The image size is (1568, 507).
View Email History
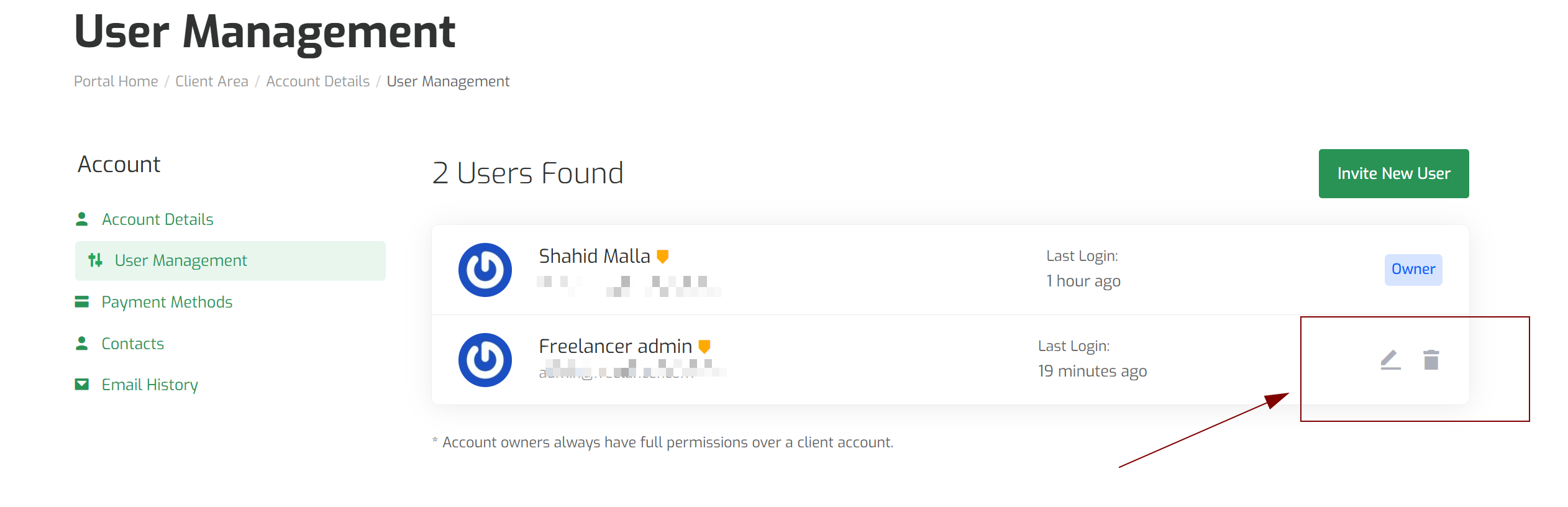(x=150, y=385)
